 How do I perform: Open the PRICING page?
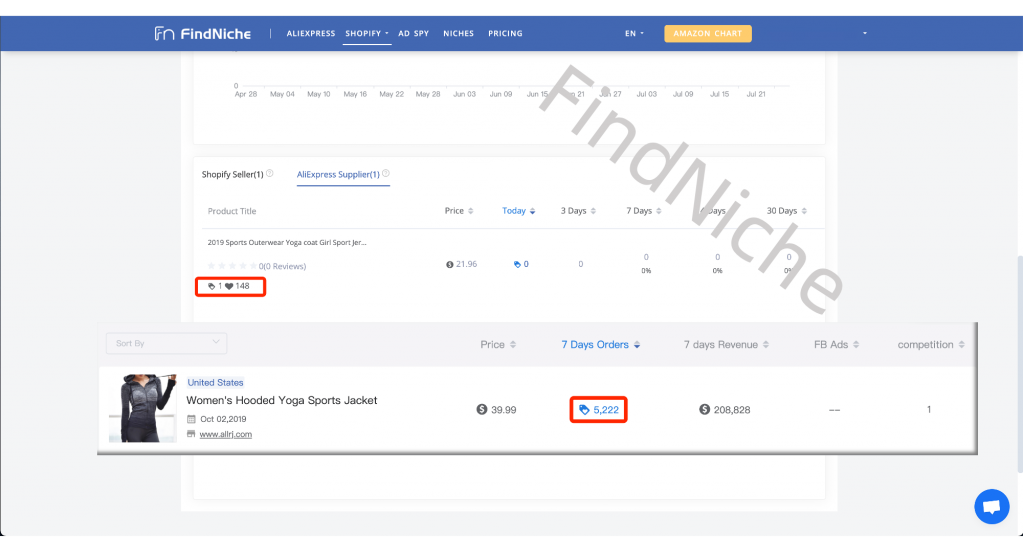point(505,33)
